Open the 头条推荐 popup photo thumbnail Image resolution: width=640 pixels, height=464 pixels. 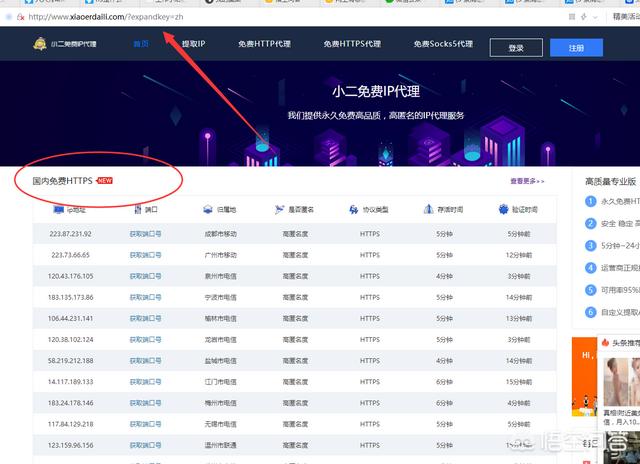click(x=622, y=382)
